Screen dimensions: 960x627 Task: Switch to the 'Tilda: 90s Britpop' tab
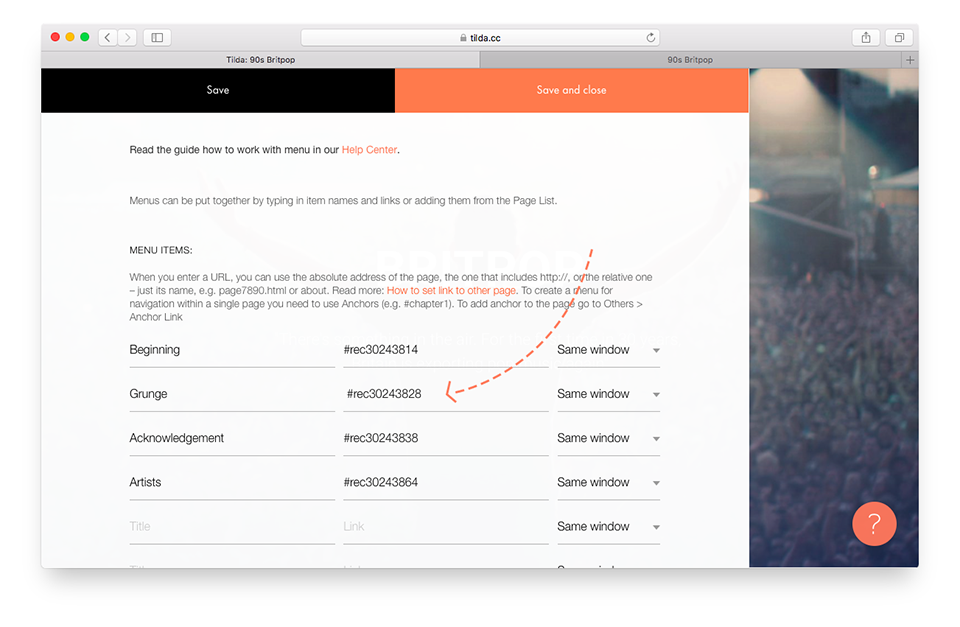click(x=260, y=60)
